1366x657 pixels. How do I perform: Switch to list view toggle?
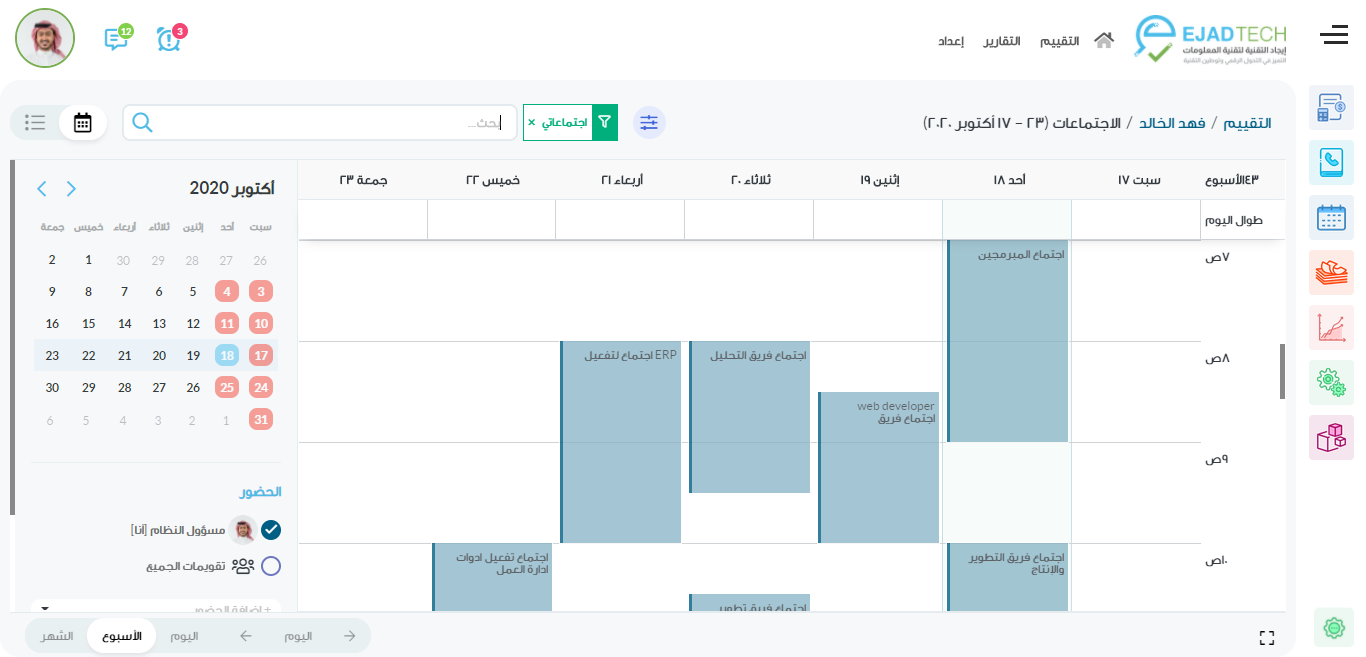tap(36, 122)
